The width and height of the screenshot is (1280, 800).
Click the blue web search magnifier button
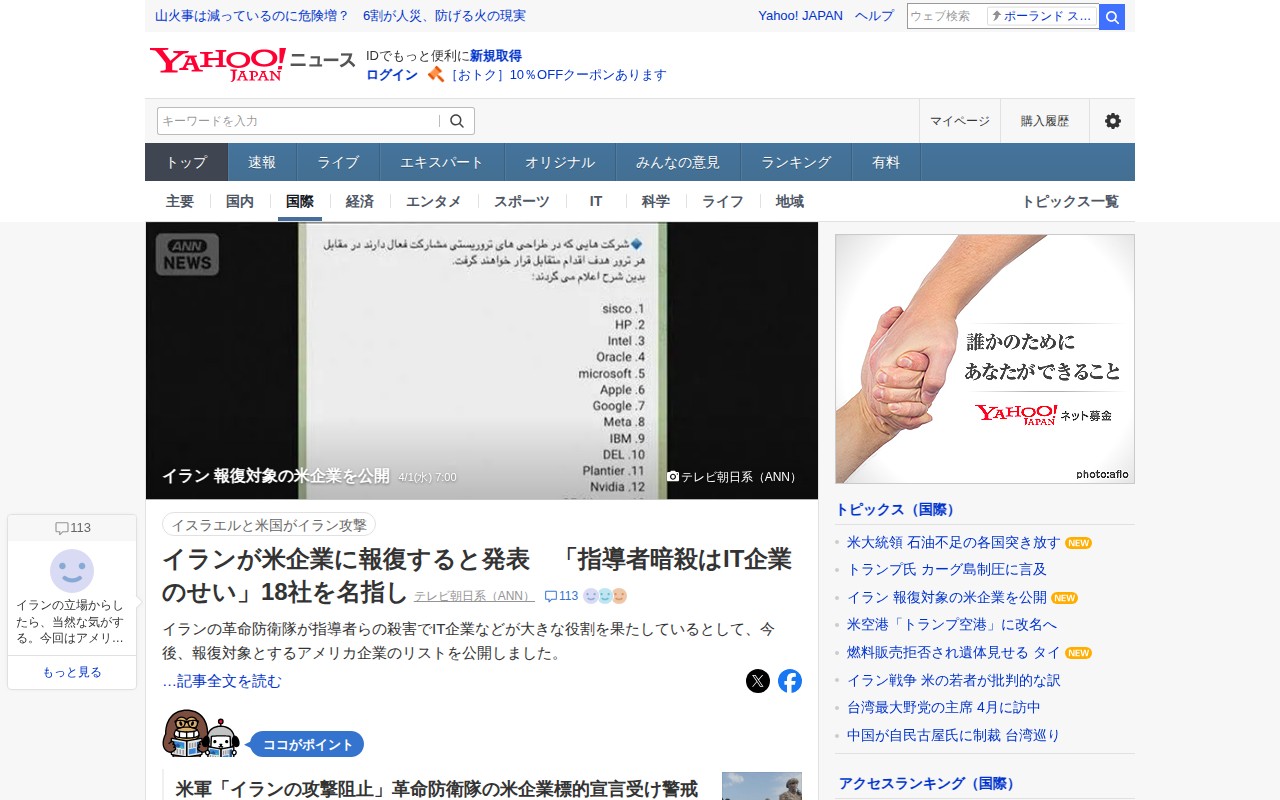[1112, 17]
